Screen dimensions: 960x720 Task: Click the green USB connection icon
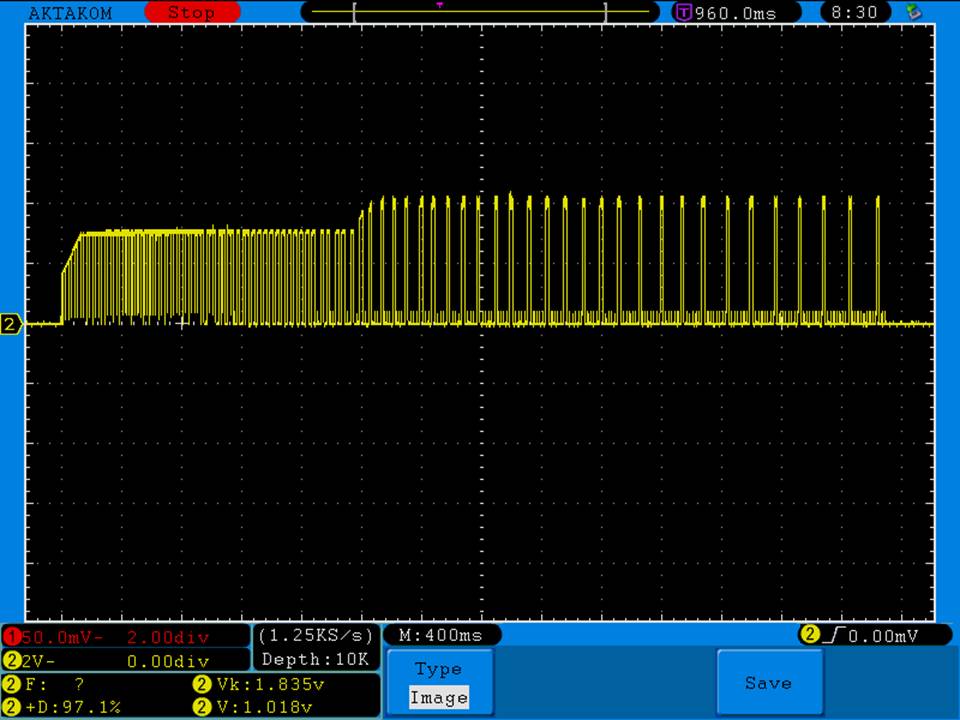tap(912, 12)
